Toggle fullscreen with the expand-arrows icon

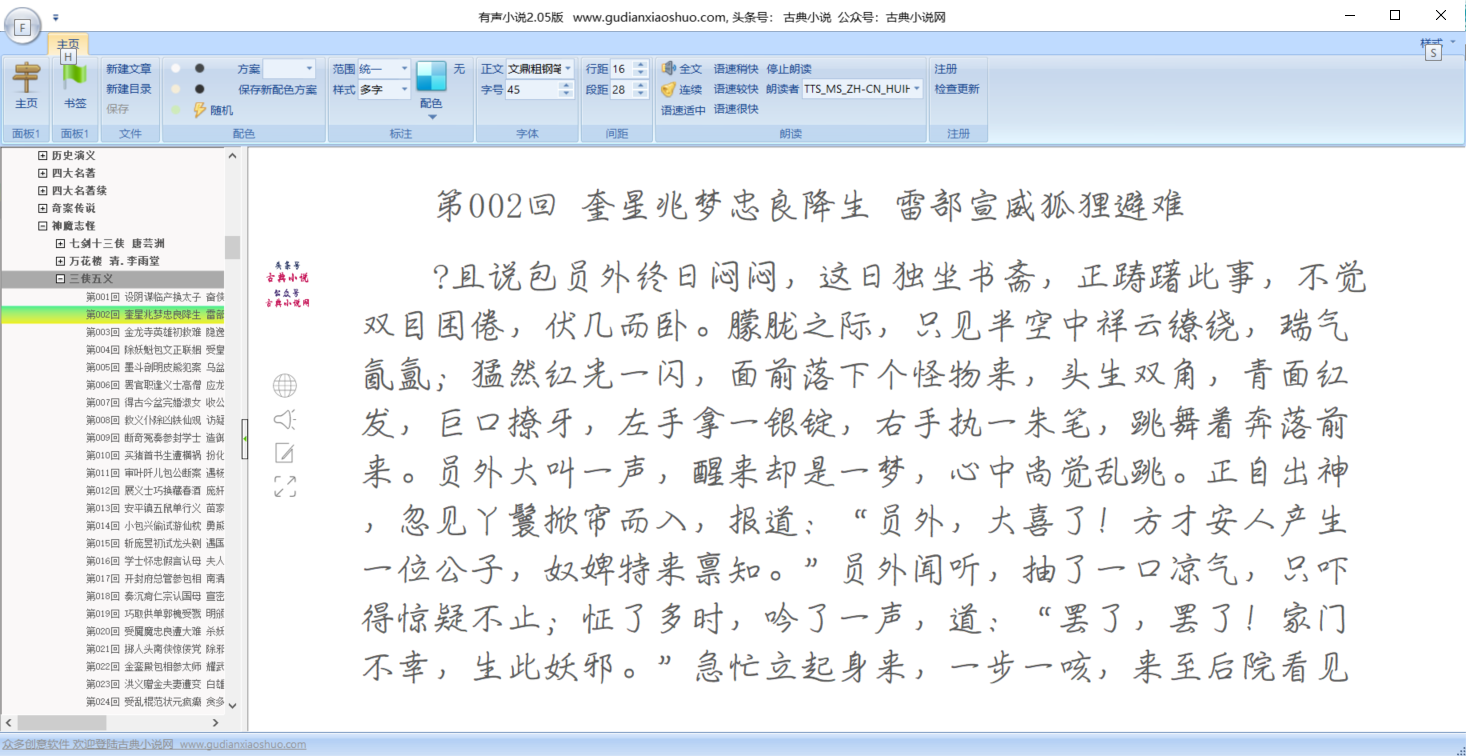[x=285, y=487]
